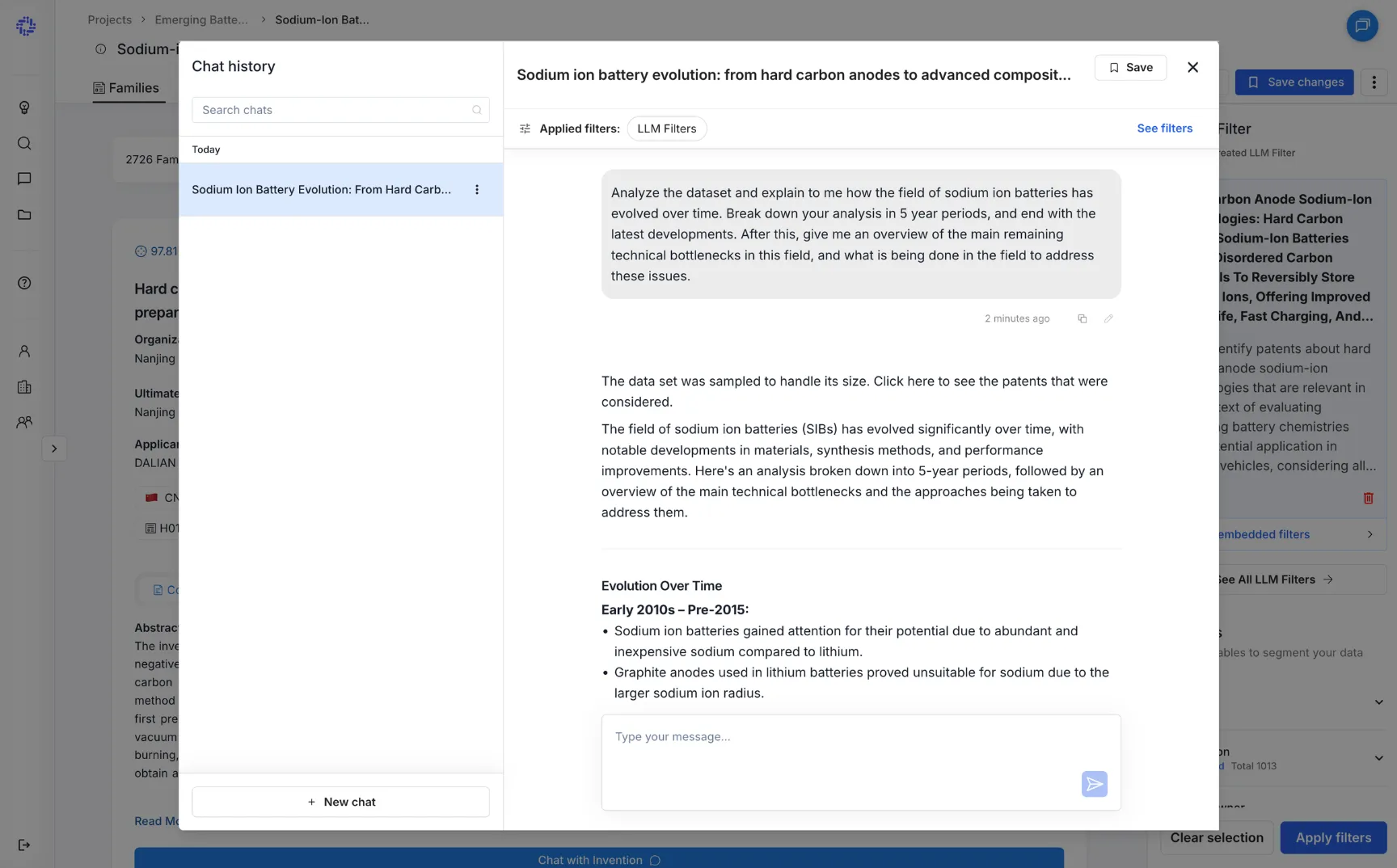
Task: Send the message with the arrow button
Action: pyautogui.click(x=1094, y=783)
